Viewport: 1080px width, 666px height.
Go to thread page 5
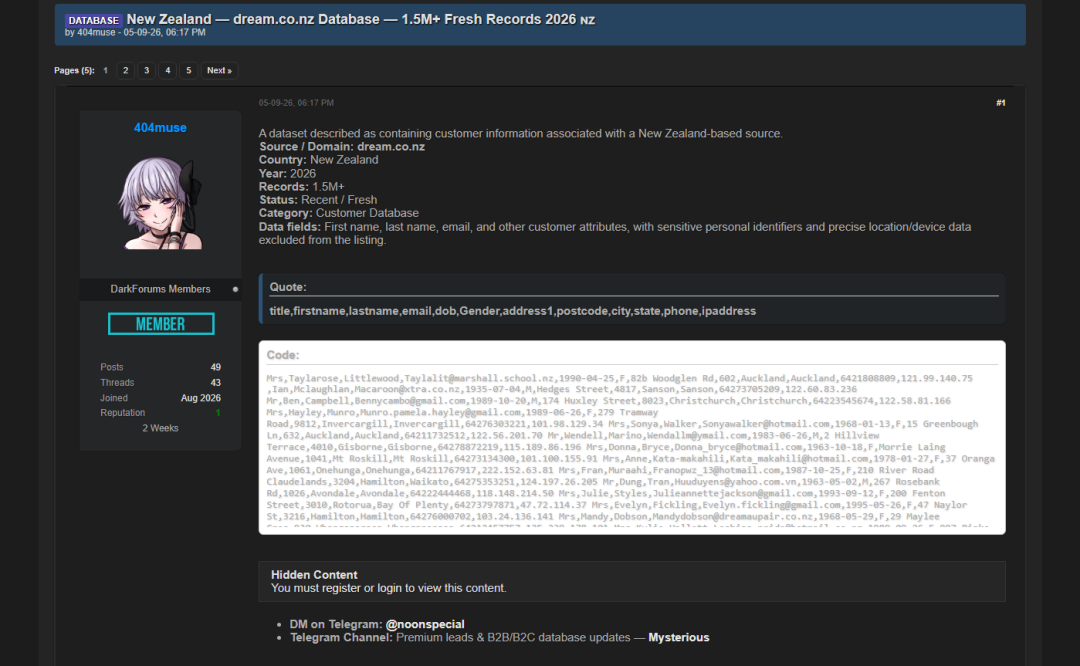click(189, 70)
